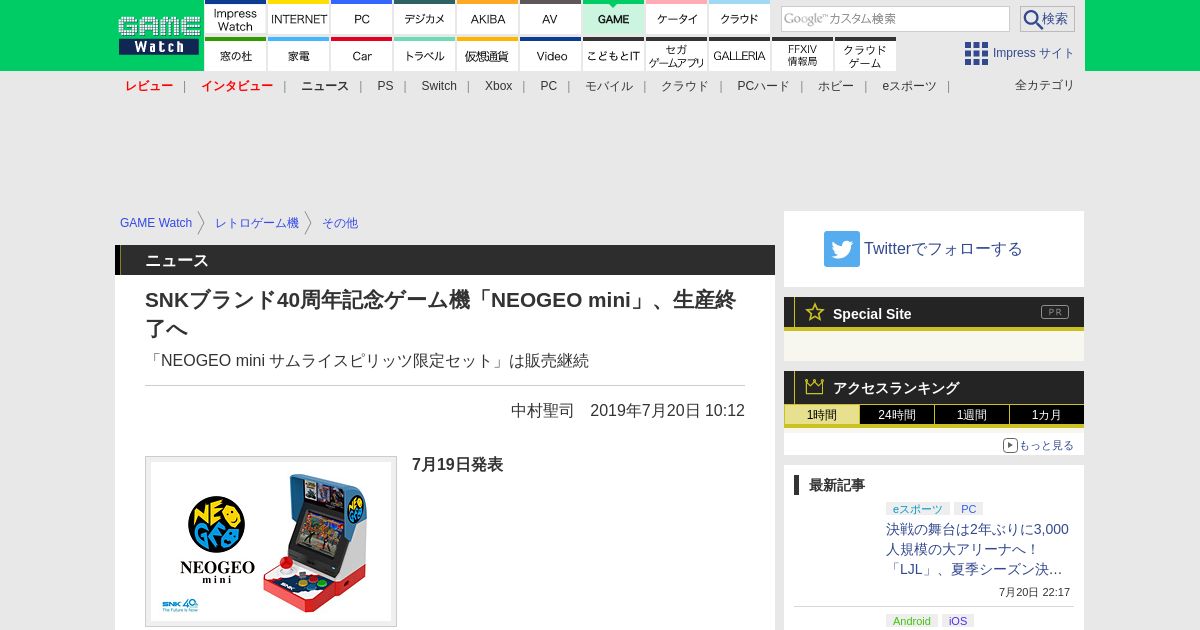Open Car Watch tab

(362, 55)
